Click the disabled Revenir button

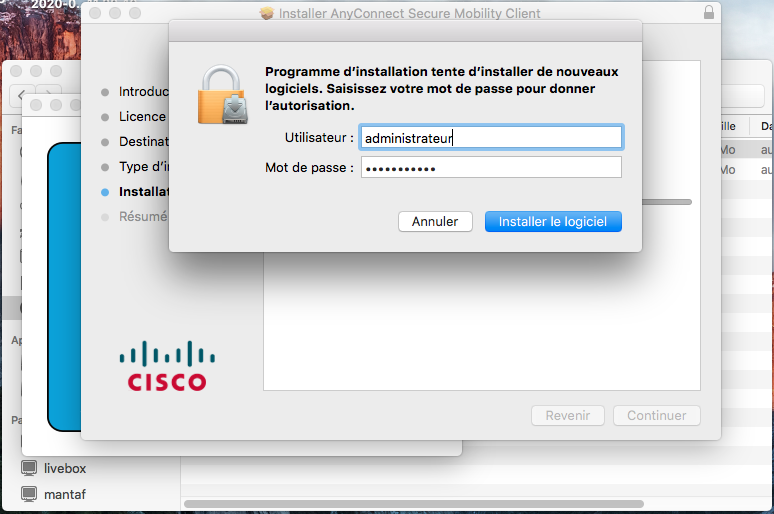click(568, 416)
